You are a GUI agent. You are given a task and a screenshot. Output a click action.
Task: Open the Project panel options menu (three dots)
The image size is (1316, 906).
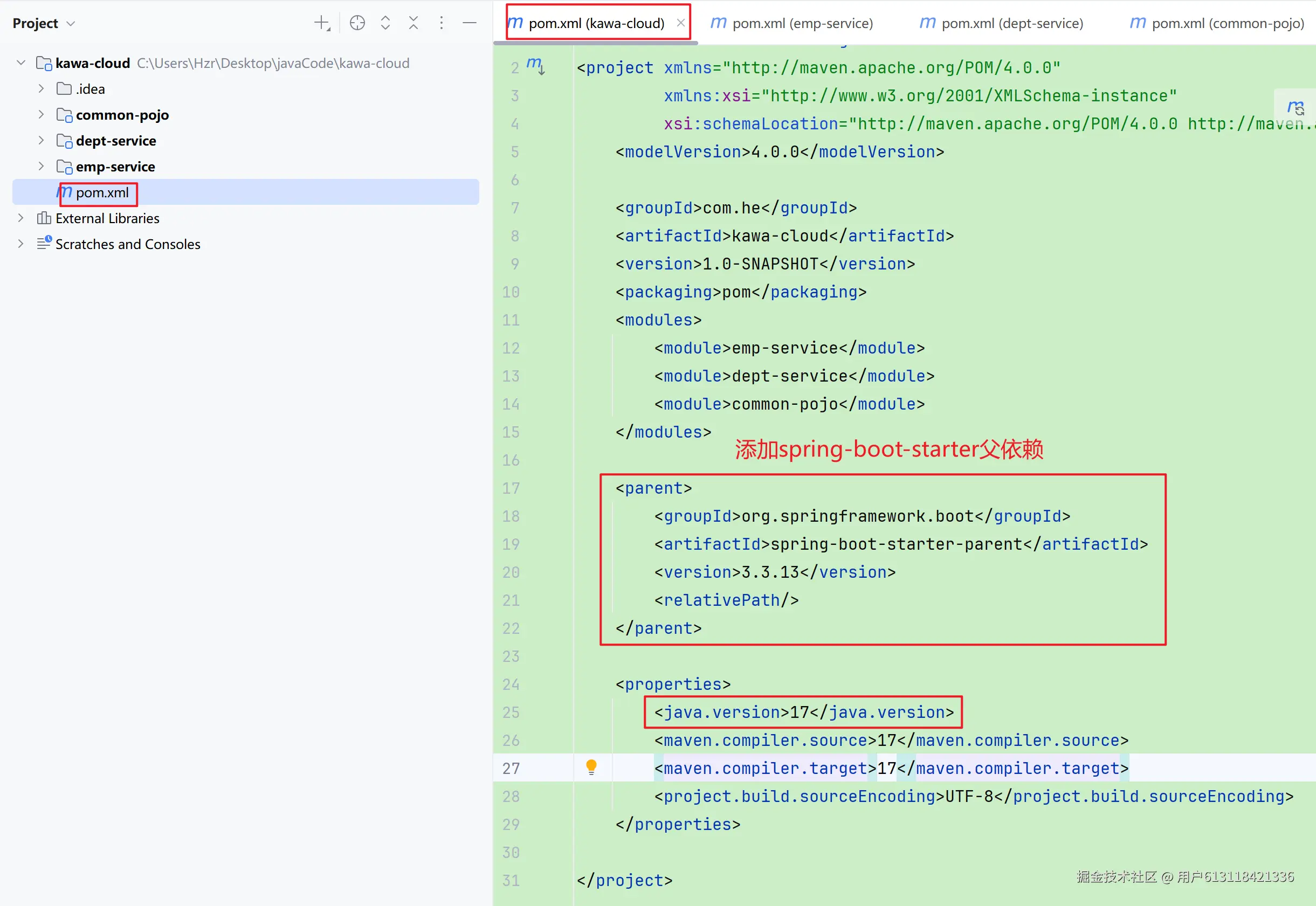[441, 23]
